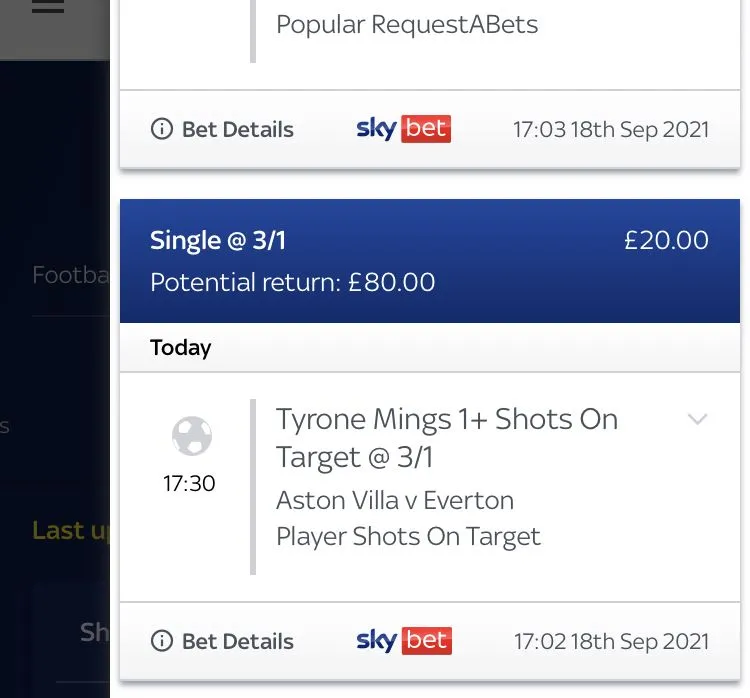The image size is (750, 698).
Task: Open Popular RequestABets
Action: point(407,24)
